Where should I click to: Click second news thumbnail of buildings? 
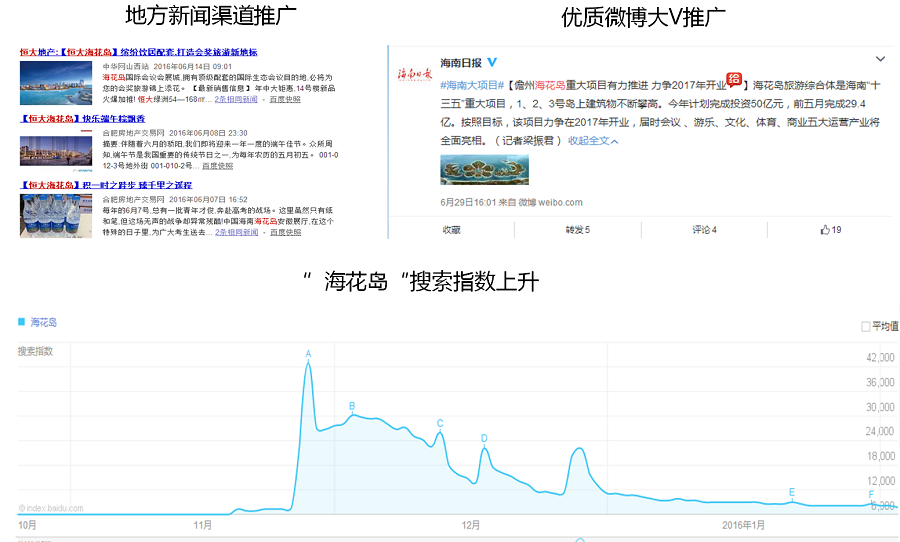[x=56, y=150]
